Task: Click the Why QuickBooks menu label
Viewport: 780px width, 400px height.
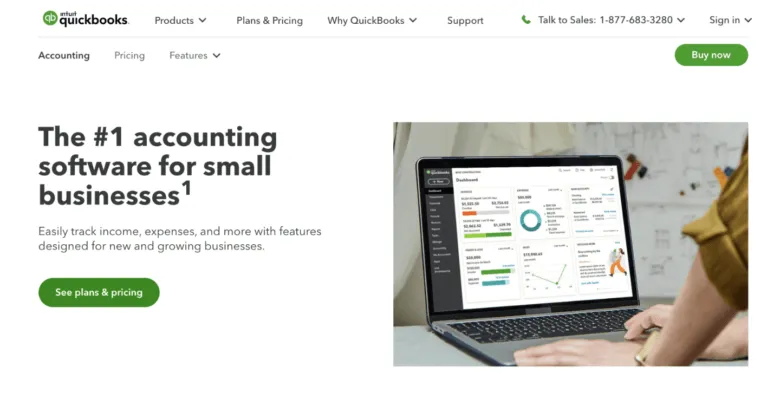Action: pyautogui.click(x=366, y=20)
